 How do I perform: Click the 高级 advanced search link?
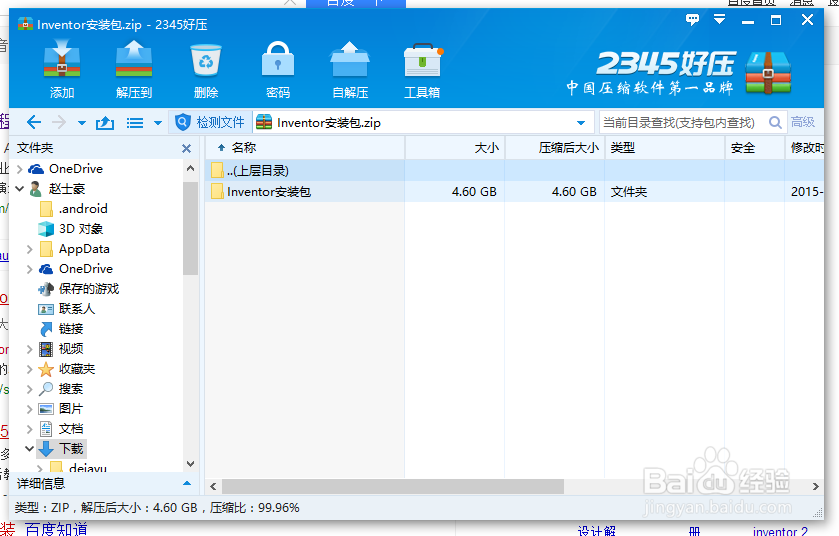tap(803, 122)
